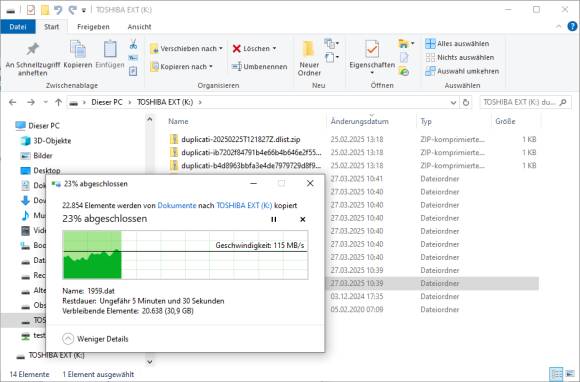The image size is (580, 382).
Task: Click the copy speed progress graph
Action: click(185, 255)
